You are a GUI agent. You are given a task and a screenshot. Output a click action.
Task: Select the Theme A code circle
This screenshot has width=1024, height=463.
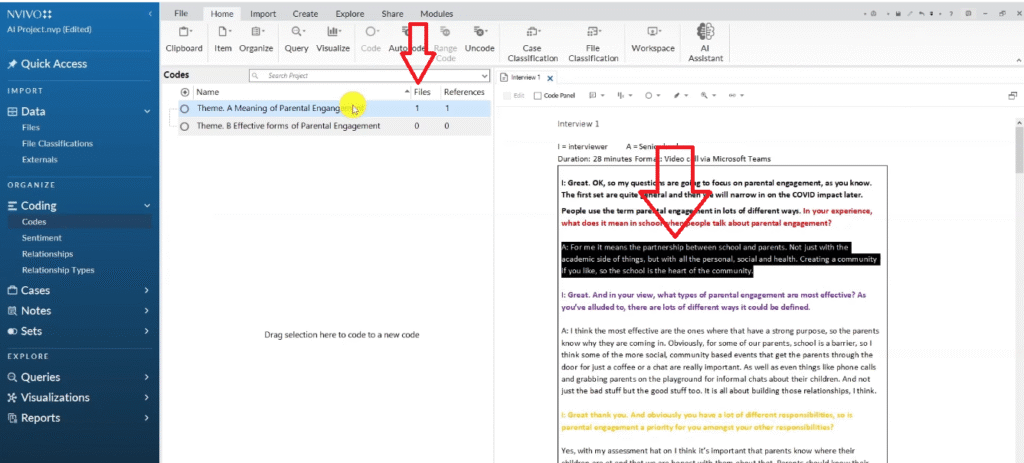pos(185,108)
